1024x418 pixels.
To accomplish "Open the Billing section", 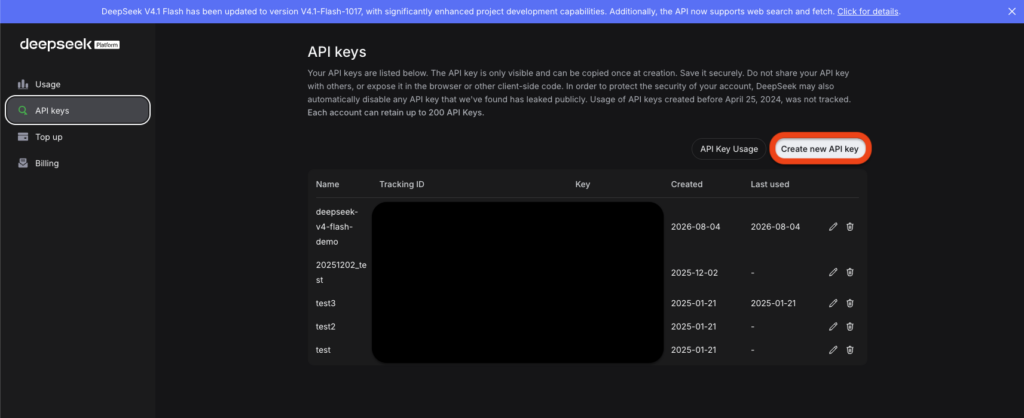I will coord(78,163).
